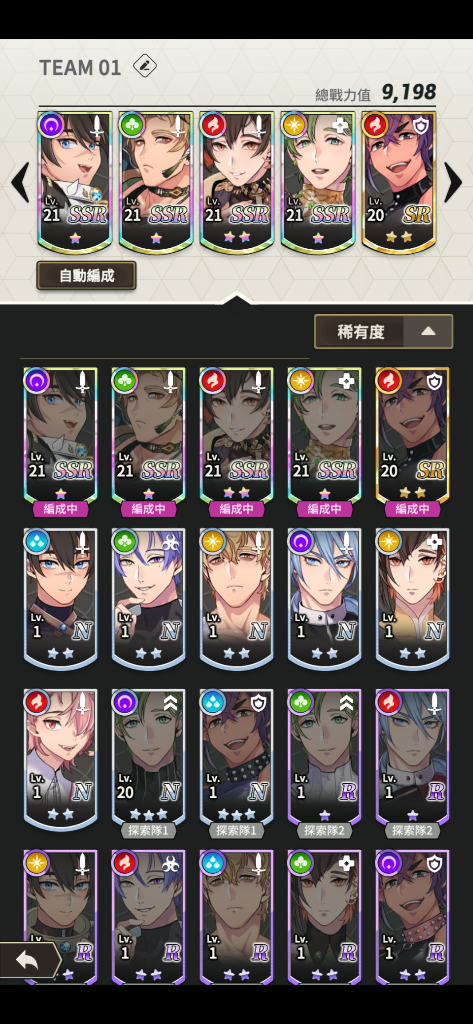Tap the 編成中 label under first SSR card
The height and width of the screenshot is (1024, 473).
(60, 509)
